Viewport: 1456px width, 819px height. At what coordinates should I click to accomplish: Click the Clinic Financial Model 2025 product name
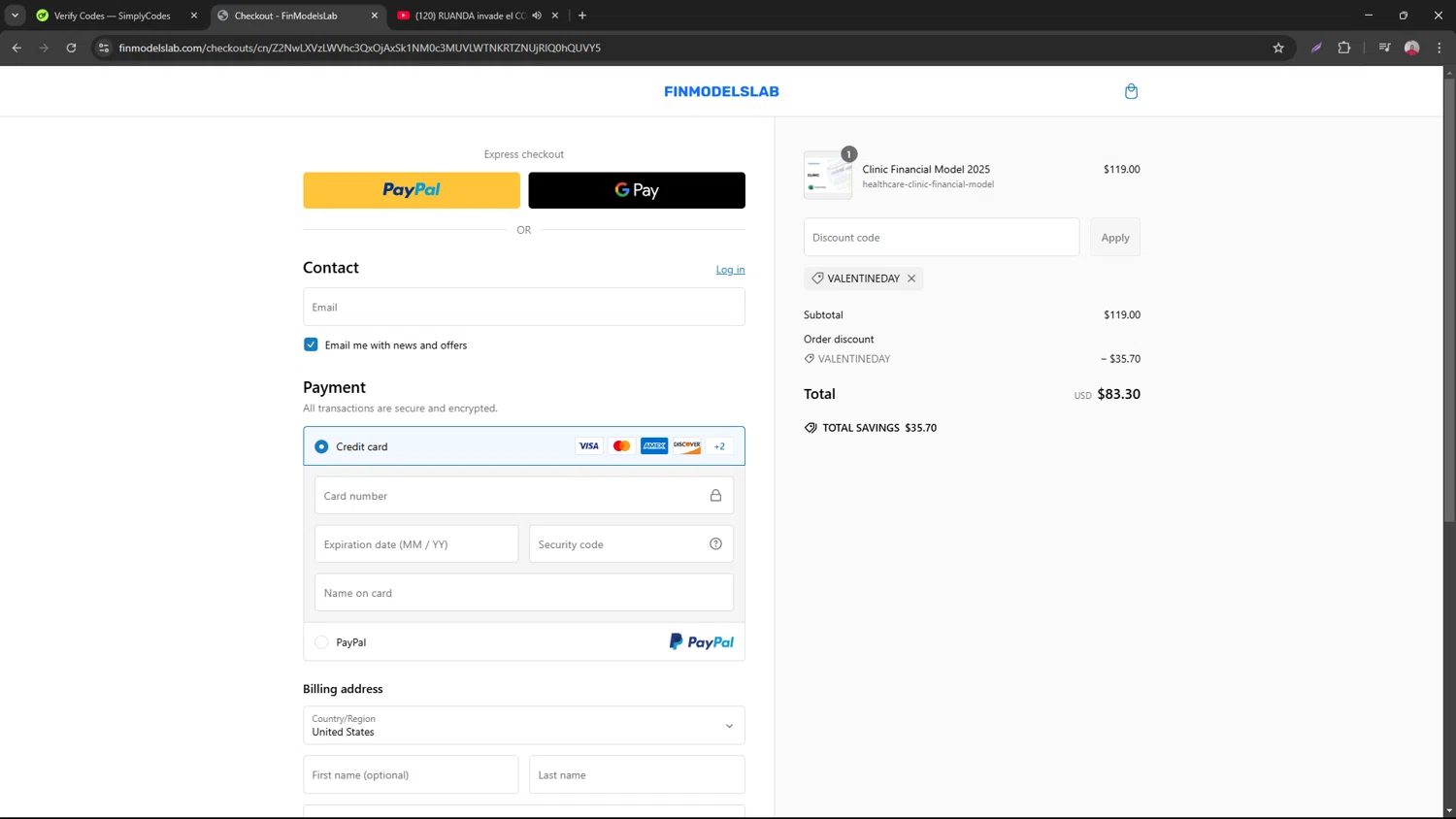point(926,169)
